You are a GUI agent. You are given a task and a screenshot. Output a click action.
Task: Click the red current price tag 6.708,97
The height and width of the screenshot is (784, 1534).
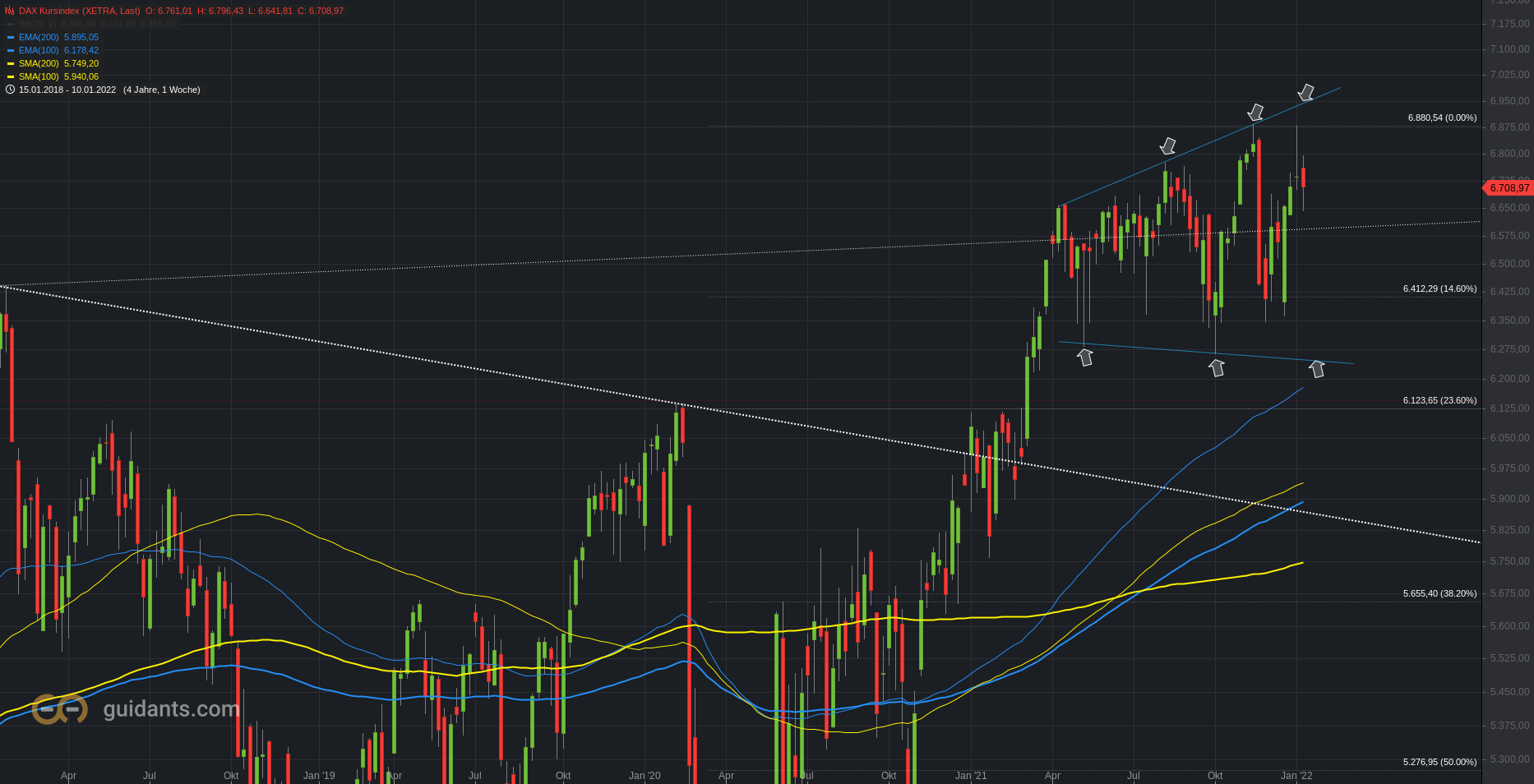(x=1509, y=188)
